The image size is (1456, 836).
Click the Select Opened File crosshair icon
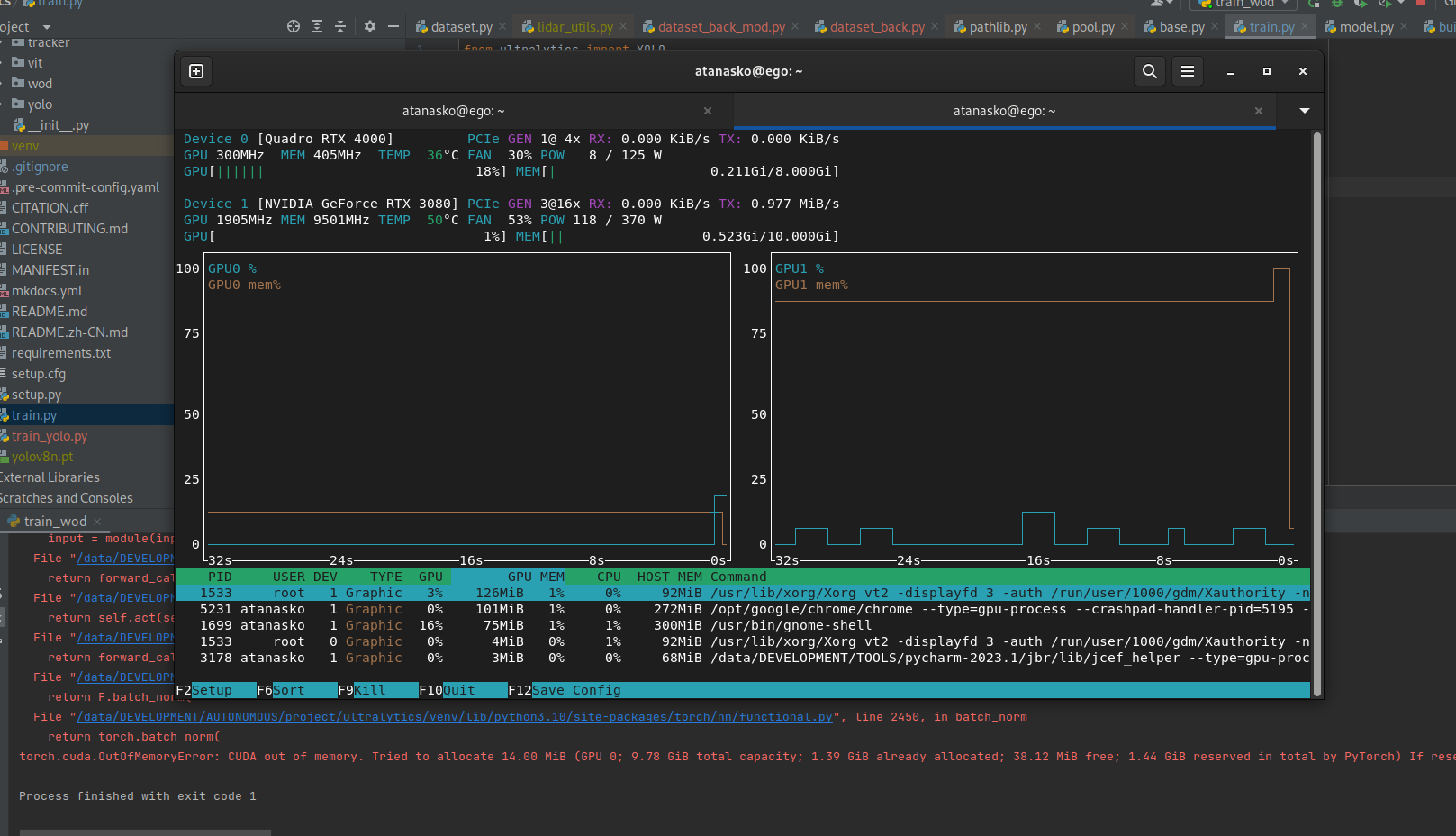pos(294,27)
